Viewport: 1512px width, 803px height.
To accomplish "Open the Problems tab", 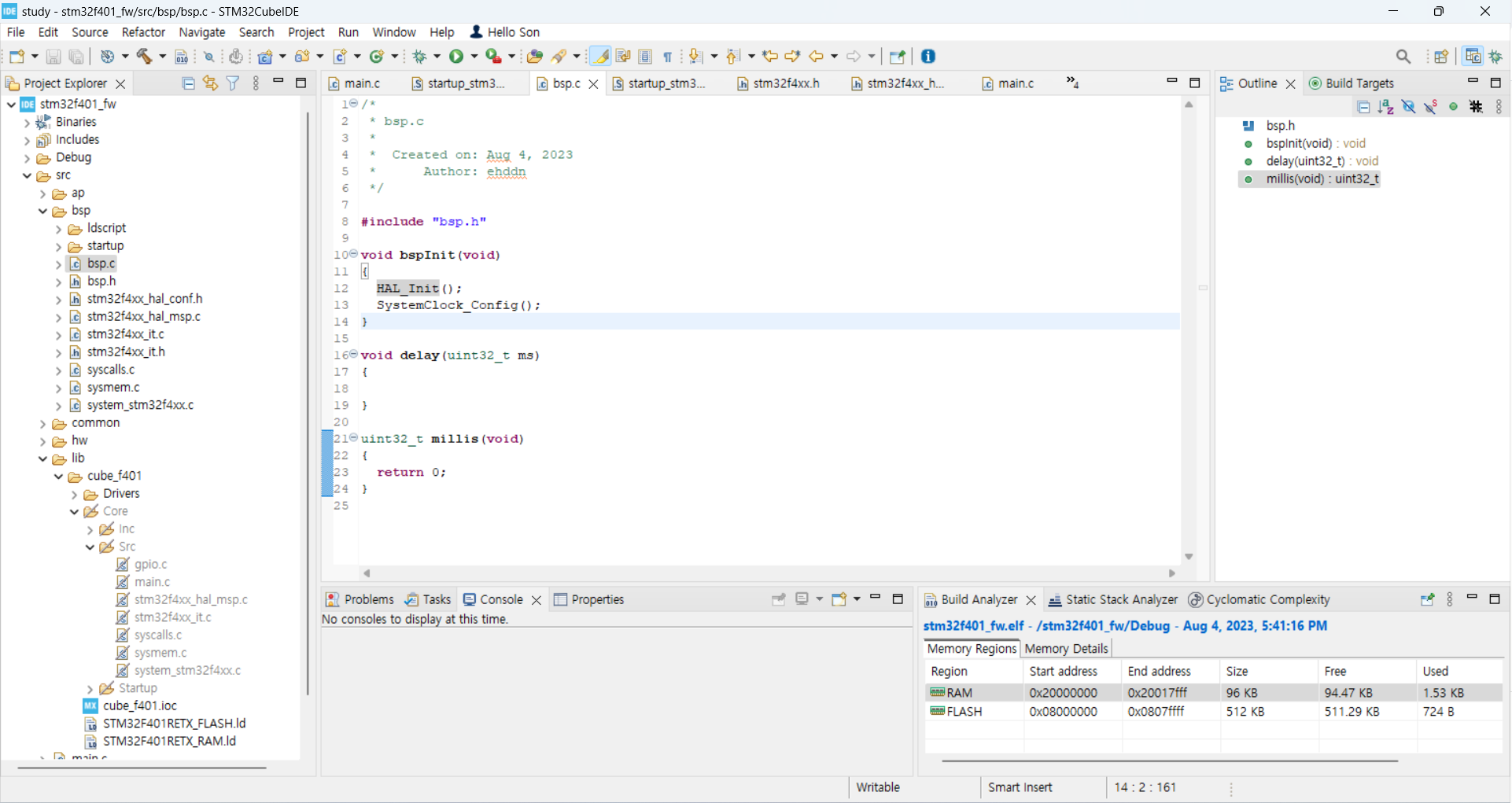I will pos(360,599).
